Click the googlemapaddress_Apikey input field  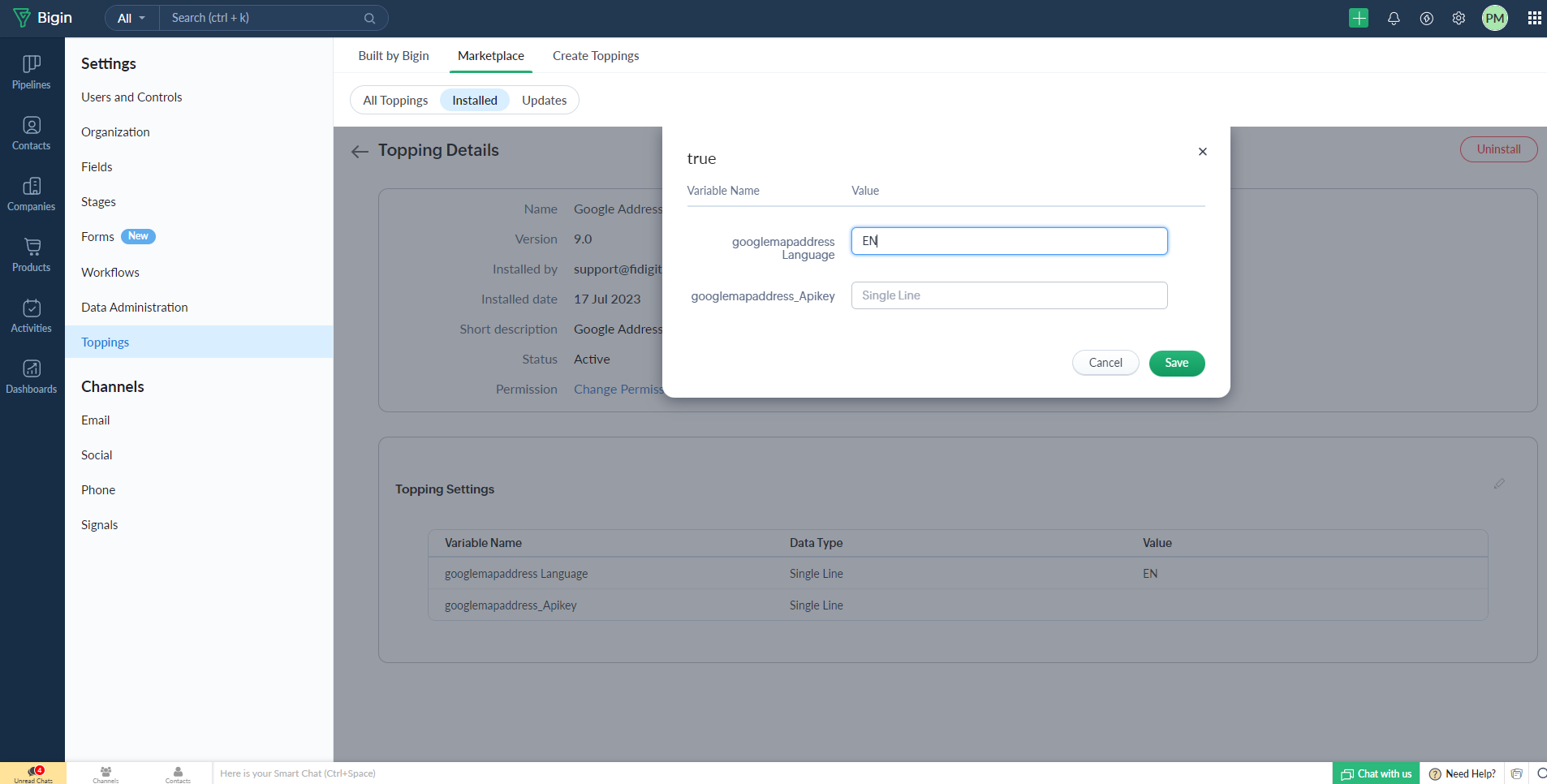point(1009,295)
